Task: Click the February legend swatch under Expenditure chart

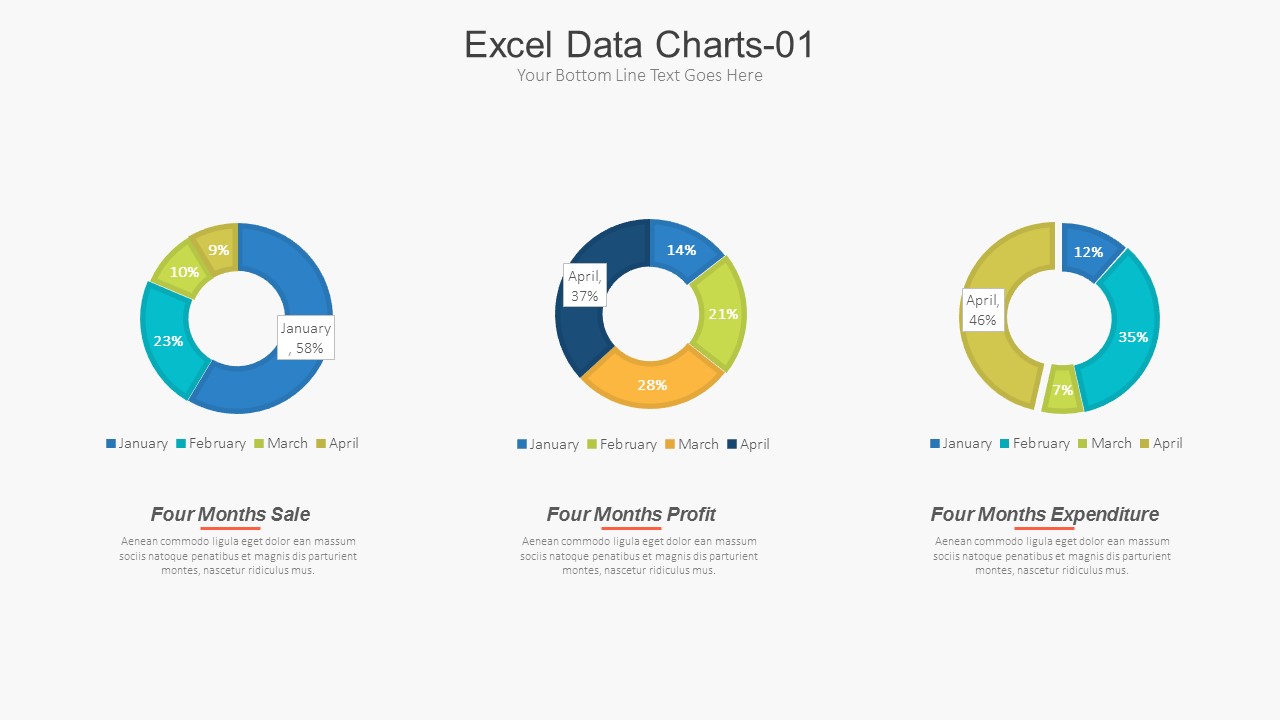Action: tap(1005, 443)
